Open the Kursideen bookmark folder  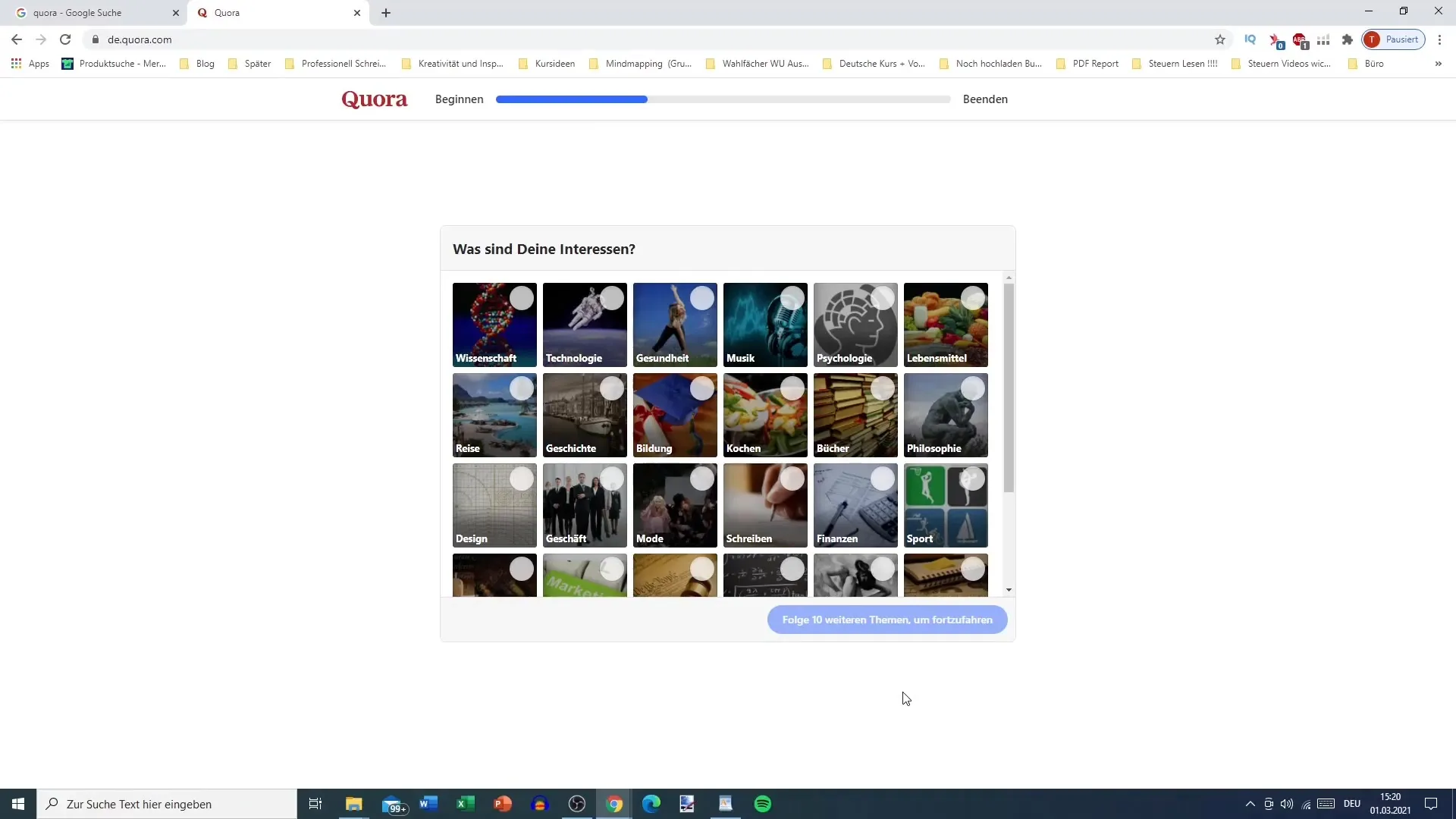pos(546,64)
